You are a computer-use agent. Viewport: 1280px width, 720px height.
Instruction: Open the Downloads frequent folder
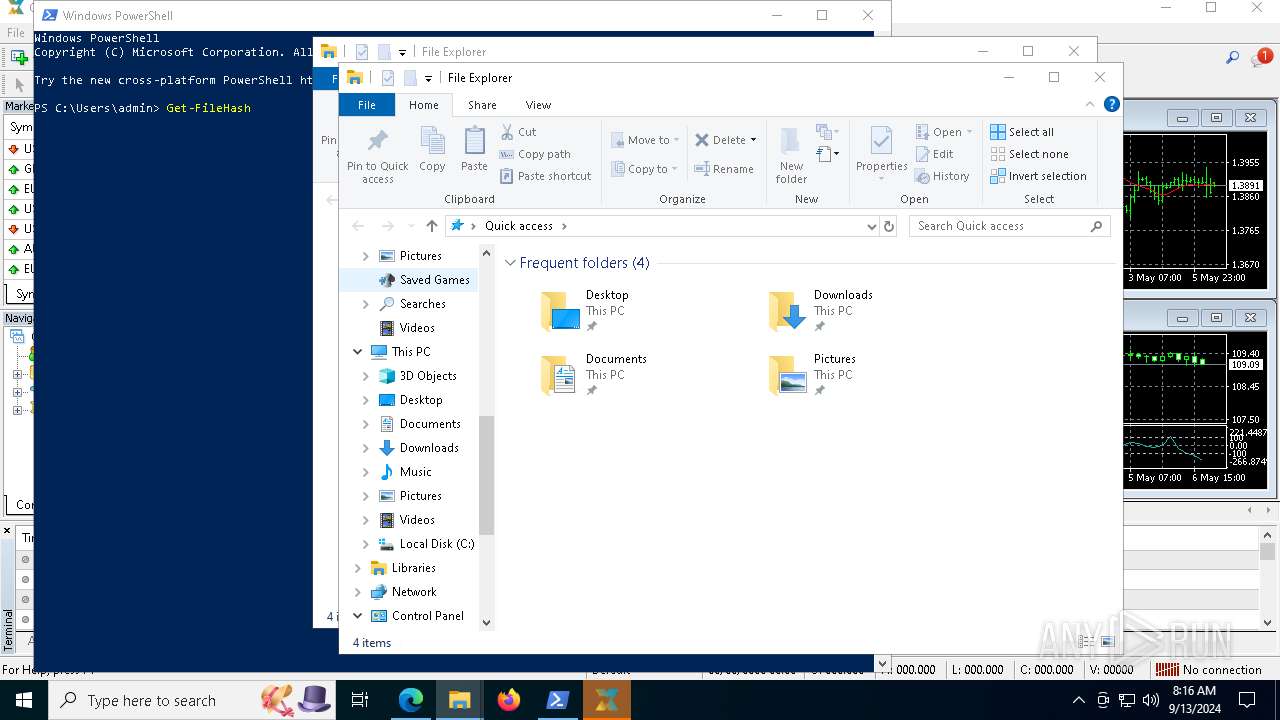[x=820, y=311]
